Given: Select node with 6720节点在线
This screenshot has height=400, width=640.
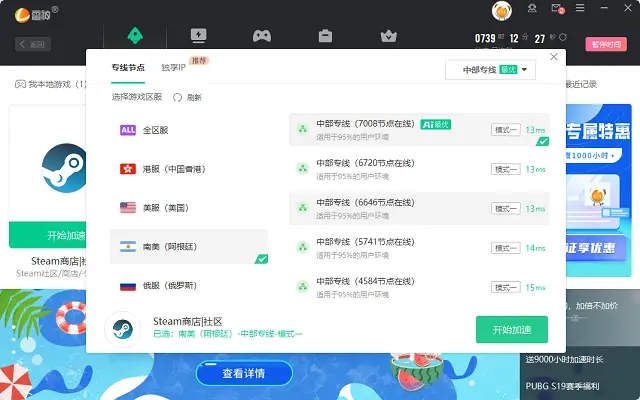Looking at the screenshot, I should 419,169.
